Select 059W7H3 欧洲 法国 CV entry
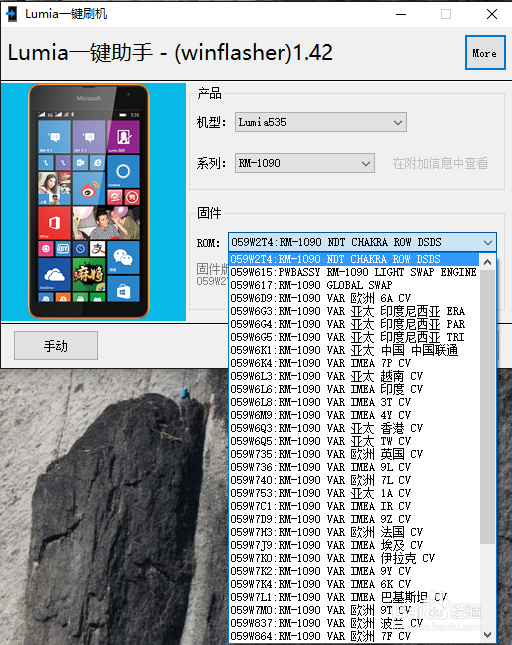 (354, 532)
